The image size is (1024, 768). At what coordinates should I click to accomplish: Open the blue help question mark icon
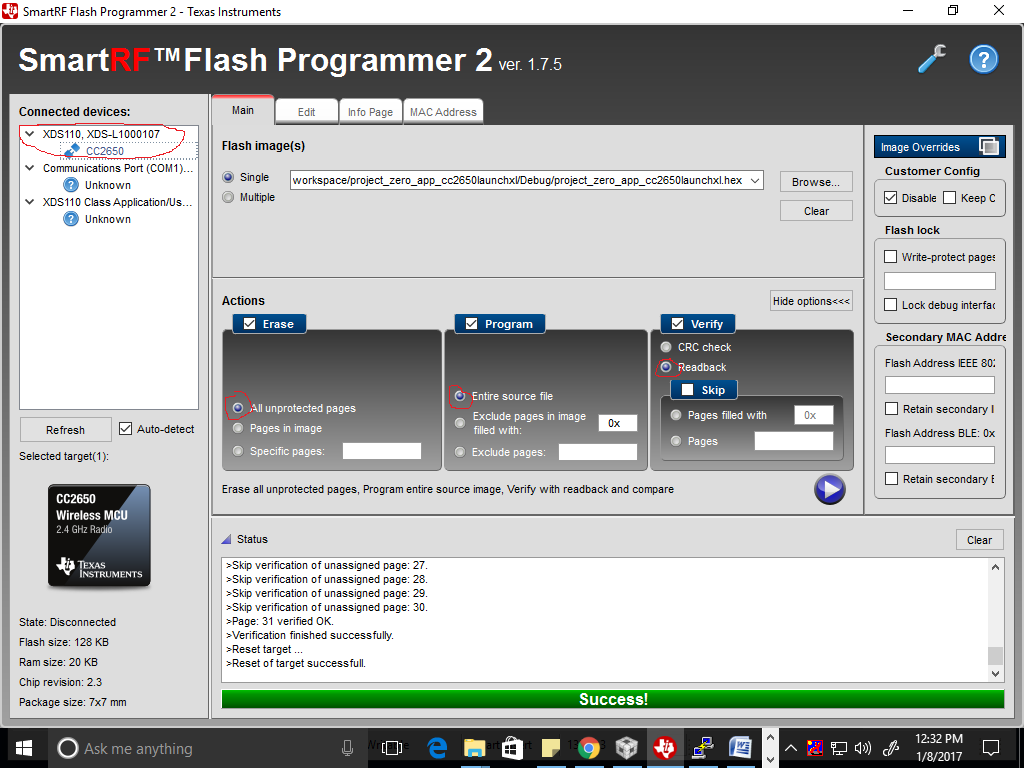point(984,59)
